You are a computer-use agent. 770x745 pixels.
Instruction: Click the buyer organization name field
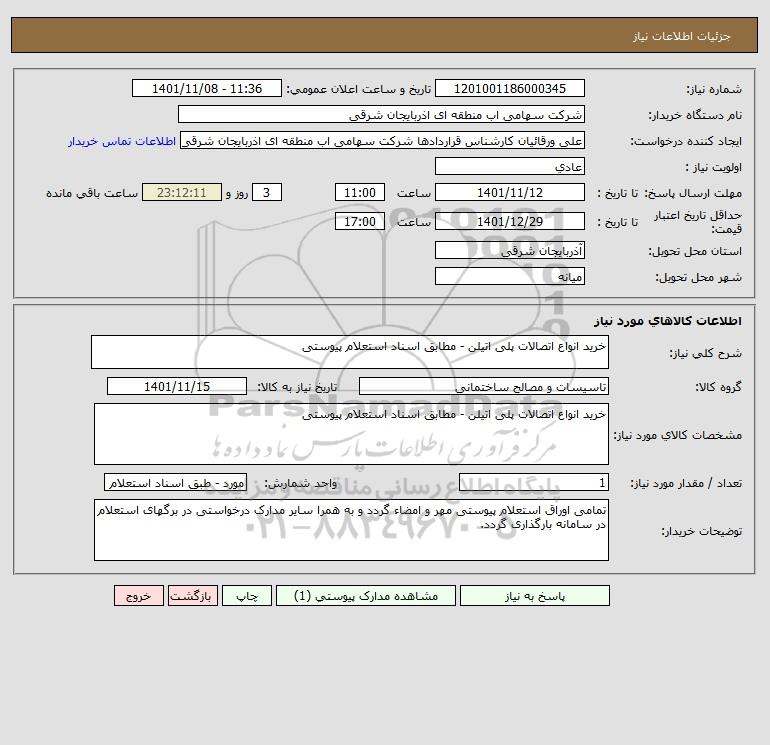click(x=381, y=114)
